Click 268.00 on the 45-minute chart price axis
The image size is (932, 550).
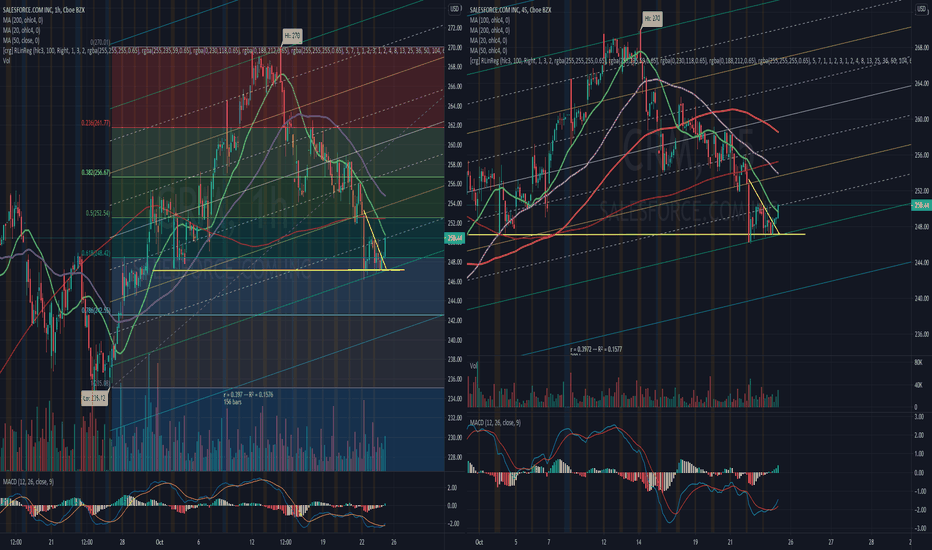922,48
